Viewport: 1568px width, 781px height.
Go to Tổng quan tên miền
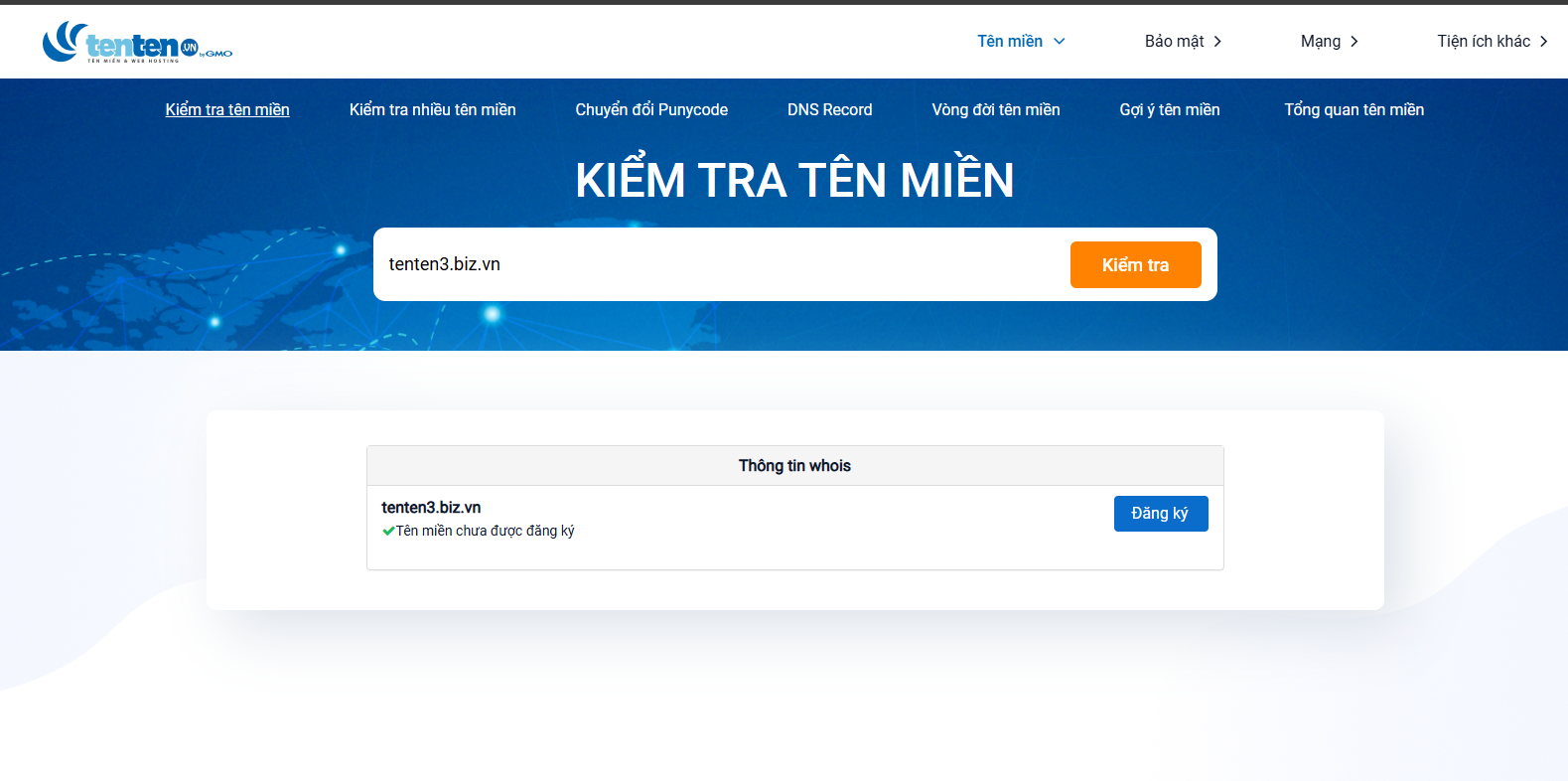(1354, 109)
